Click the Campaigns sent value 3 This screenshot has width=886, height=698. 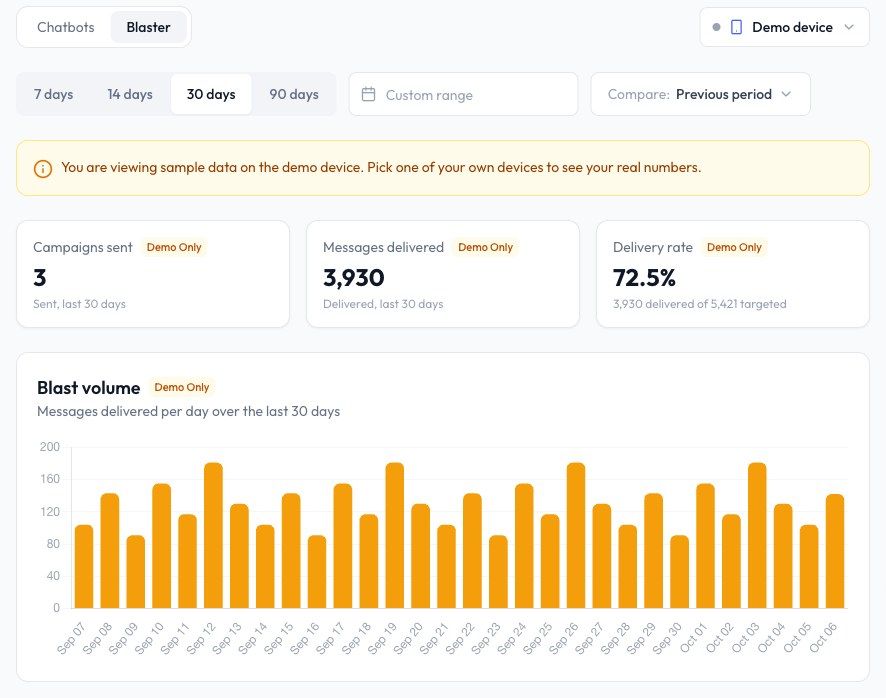tap(40, 278)
